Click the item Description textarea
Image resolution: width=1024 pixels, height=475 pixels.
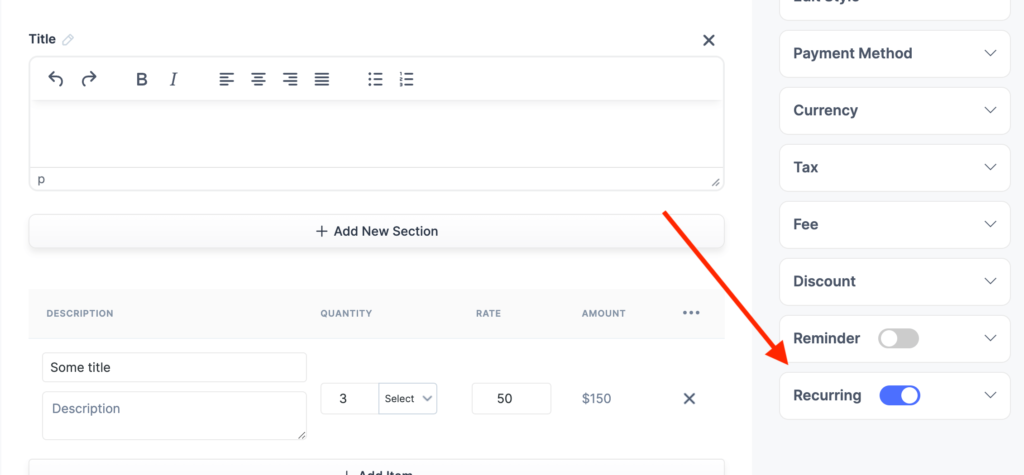click(174, 416)
